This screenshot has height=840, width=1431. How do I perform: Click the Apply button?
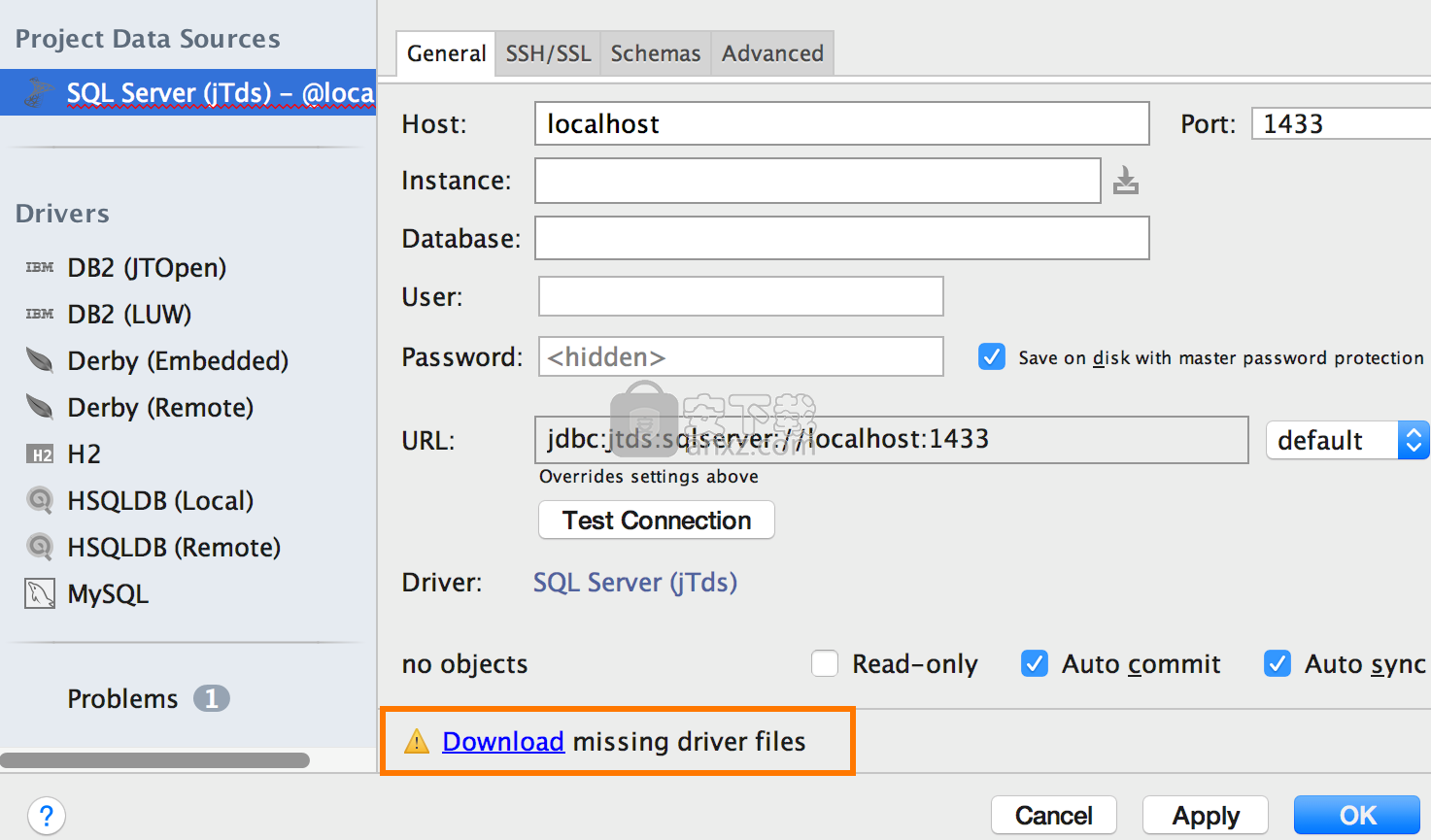pos(1206,815)
